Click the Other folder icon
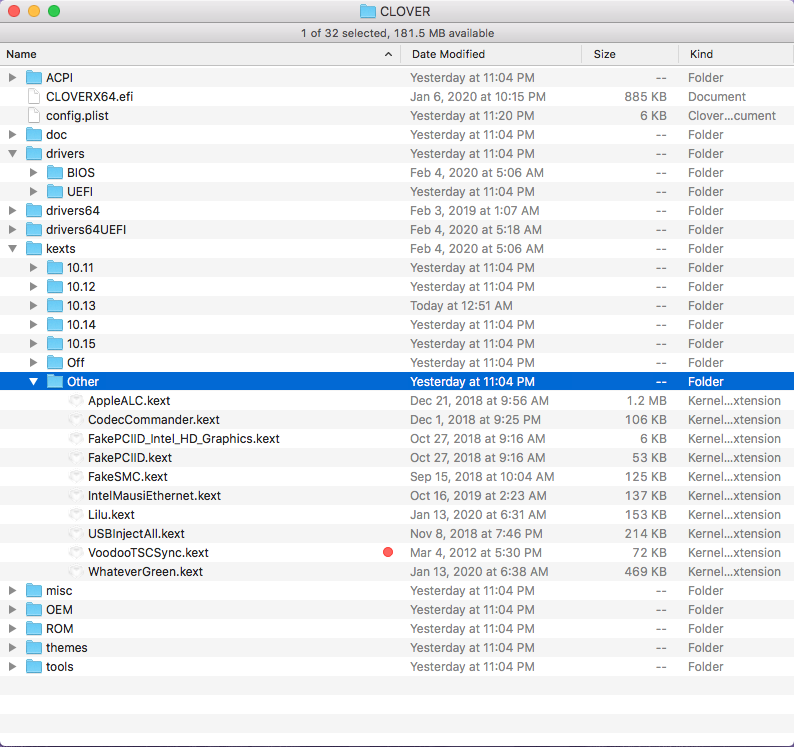This screenshot has width=794, height=747. point(55,381)
